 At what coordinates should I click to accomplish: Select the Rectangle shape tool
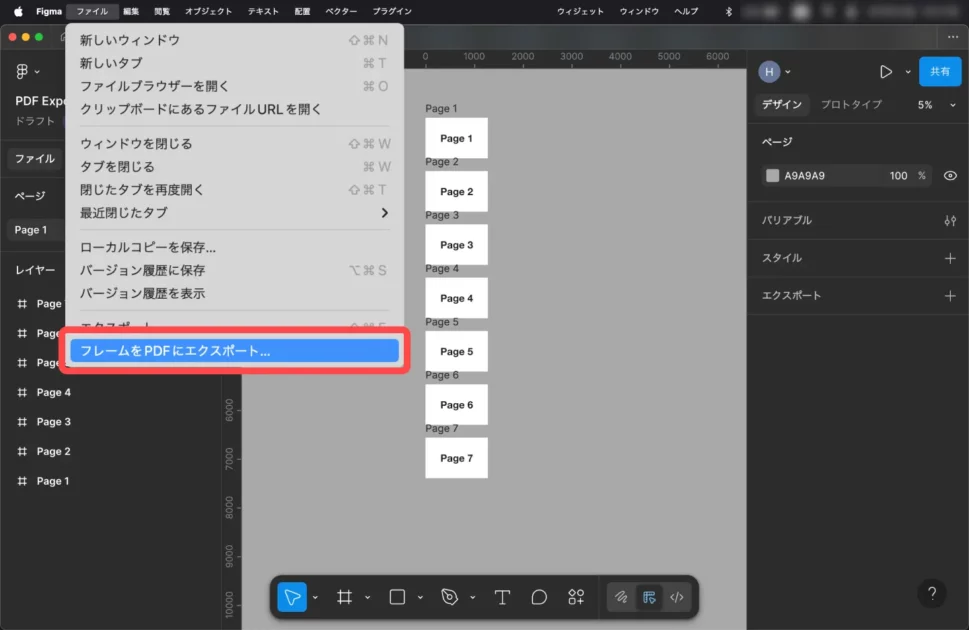tap(397, 597)
